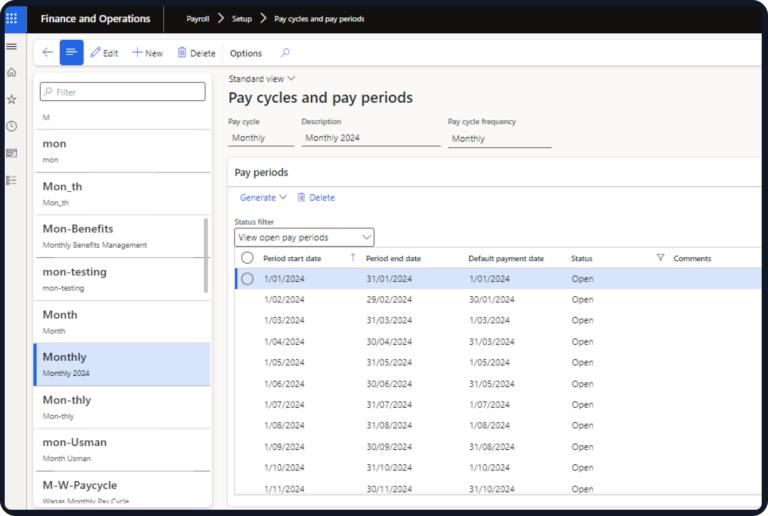Delete the selected pay period

(x=316, y=197)
